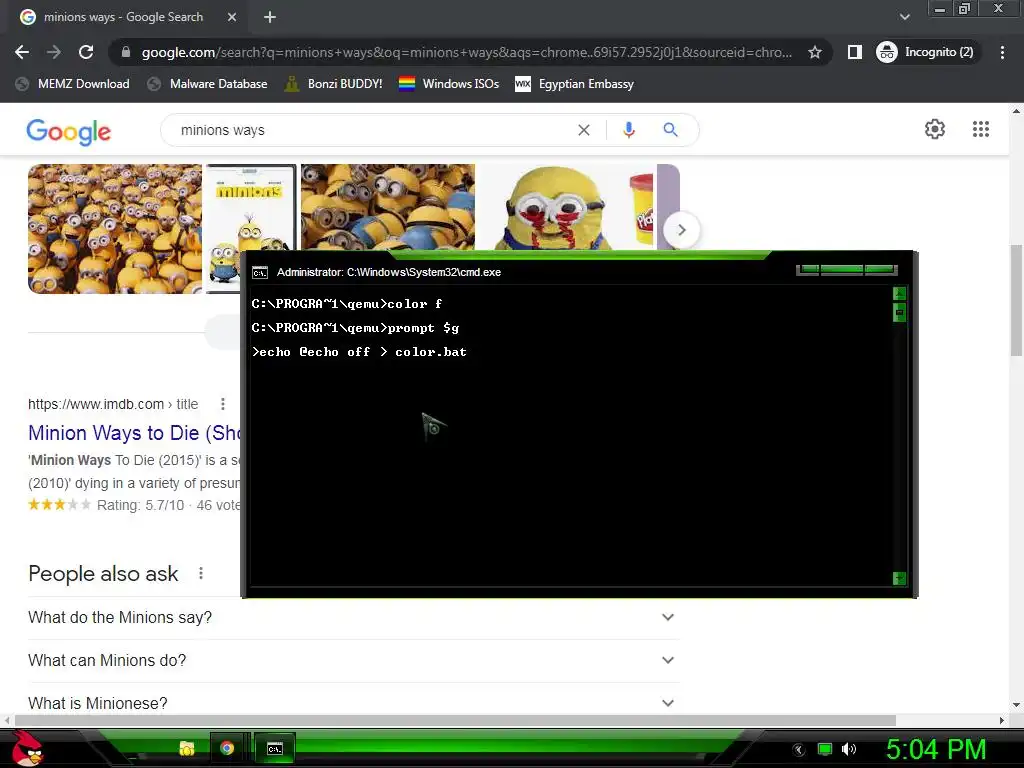Switch to cmd on the taskbar
This screenshot has width=1024, height=768.
(275, 748)
